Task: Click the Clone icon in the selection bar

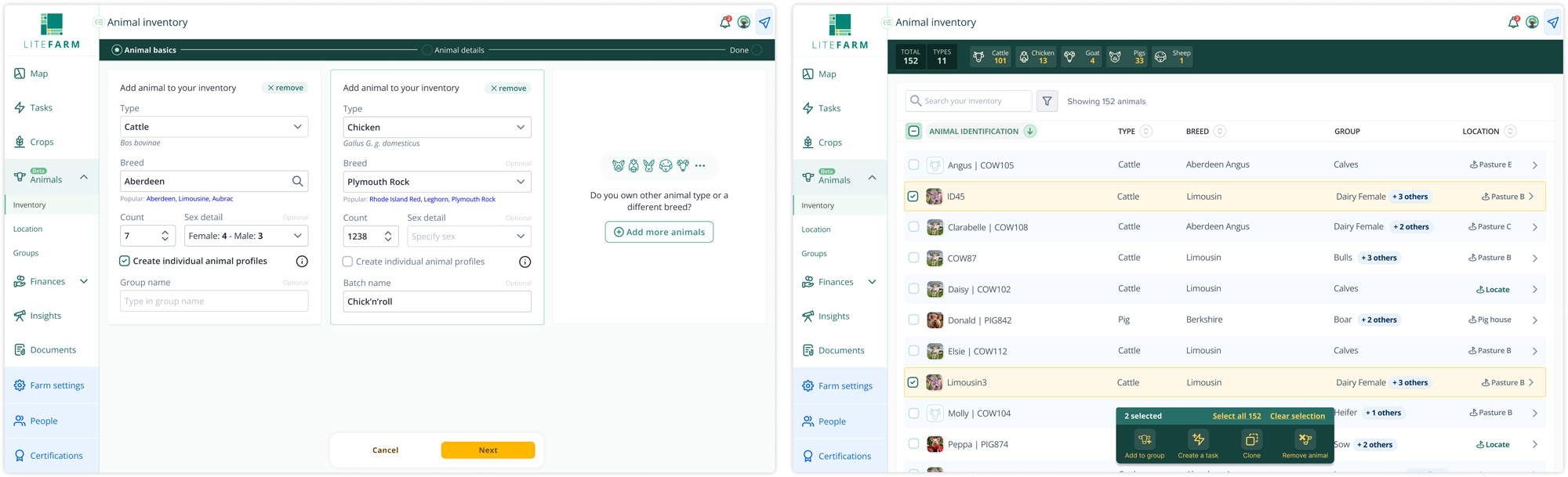Action: pos(1251,439)
